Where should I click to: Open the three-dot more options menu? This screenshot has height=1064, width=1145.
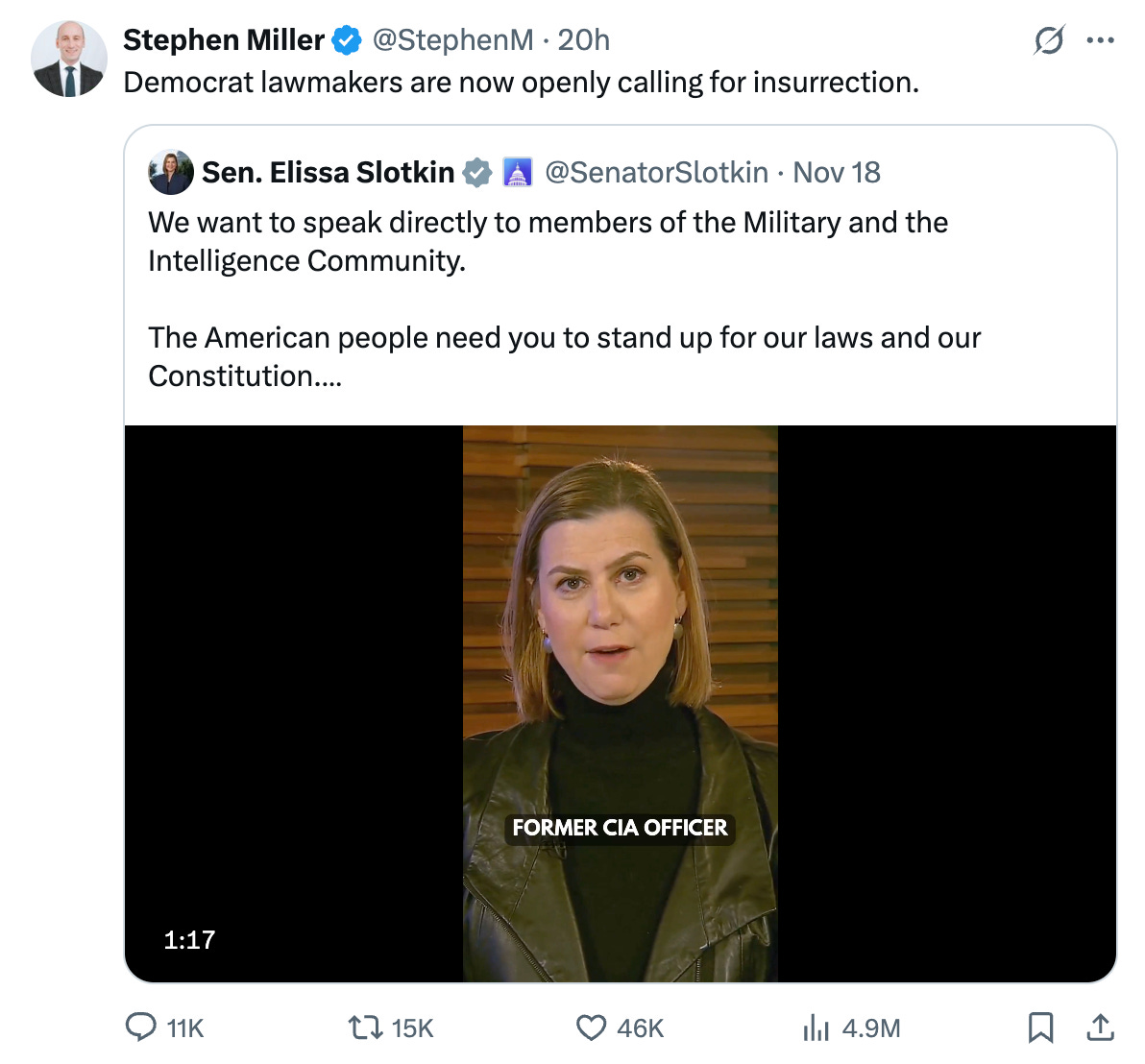1100,40
